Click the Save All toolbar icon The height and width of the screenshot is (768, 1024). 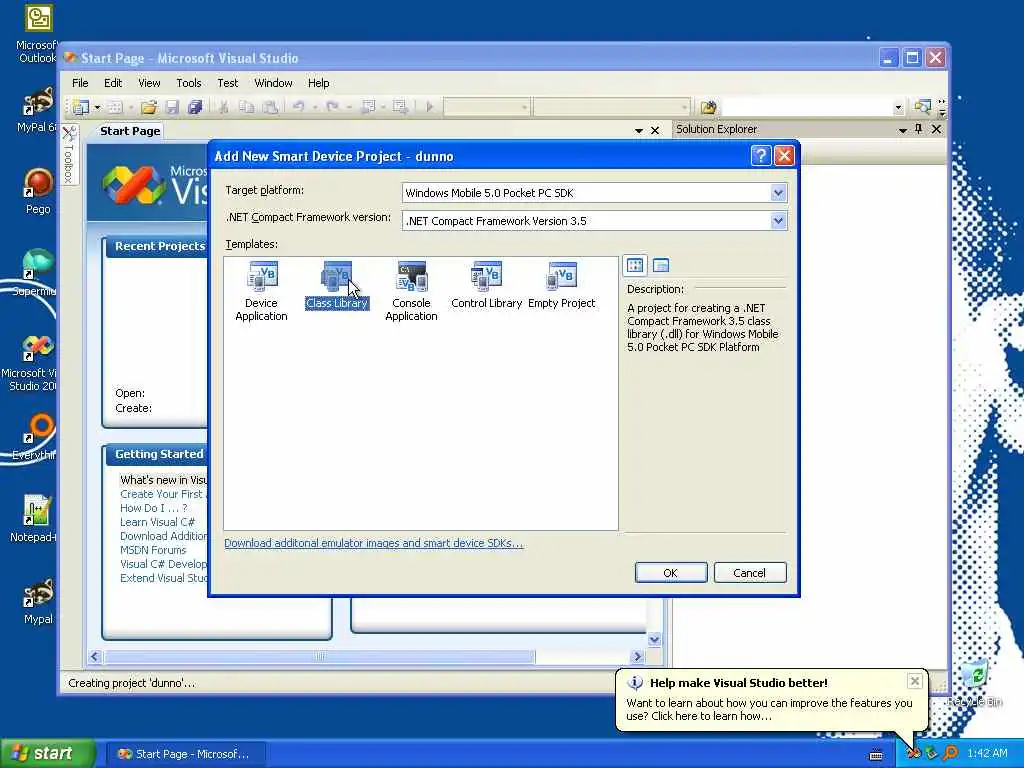point(195,107)
